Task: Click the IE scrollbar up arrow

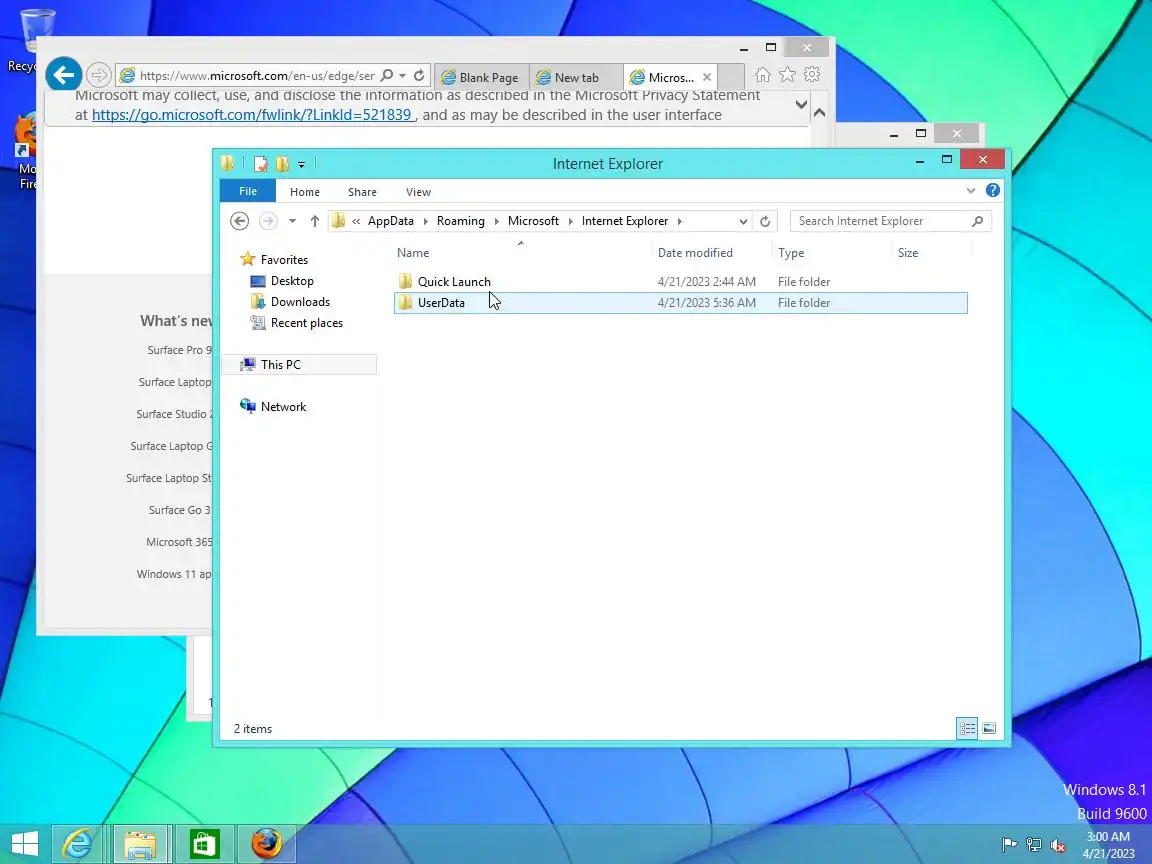Action: pyautogui.click(x=819, y=112)
